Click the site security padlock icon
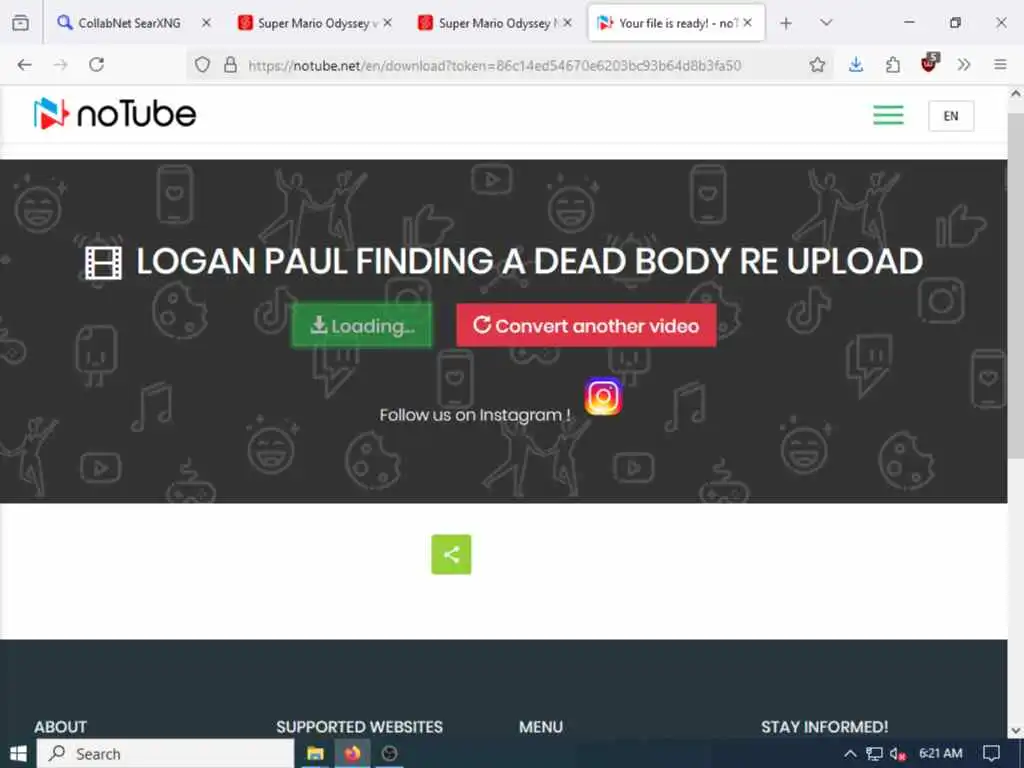Screen dimensions: 1024x768 pos(231,65)
